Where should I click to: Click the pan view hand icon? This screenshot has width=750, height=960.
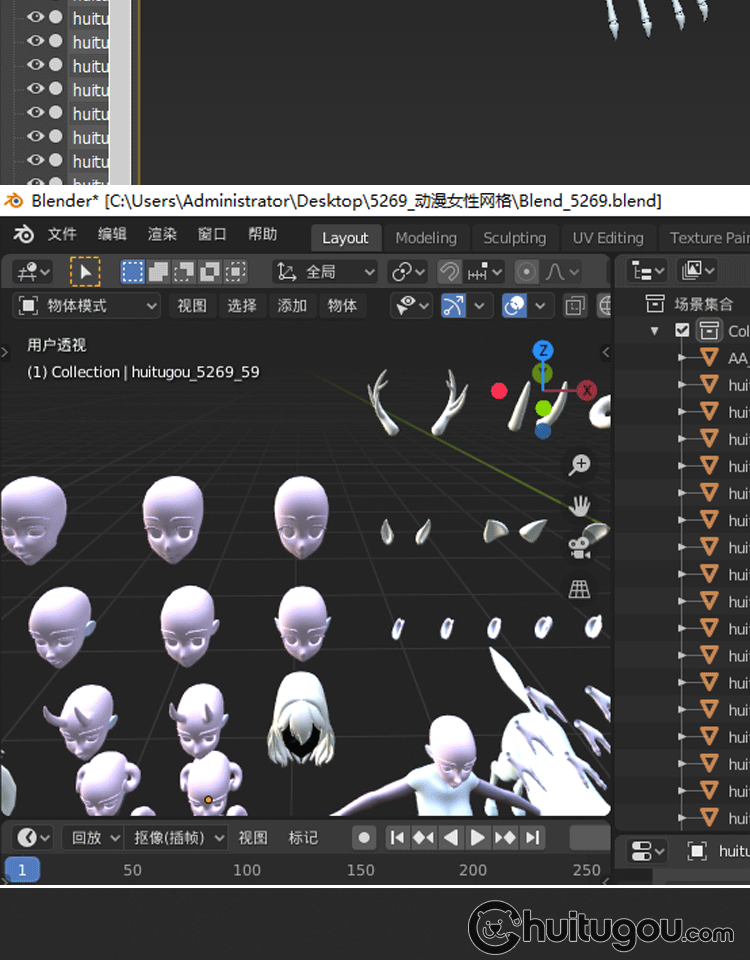(580, 505)
